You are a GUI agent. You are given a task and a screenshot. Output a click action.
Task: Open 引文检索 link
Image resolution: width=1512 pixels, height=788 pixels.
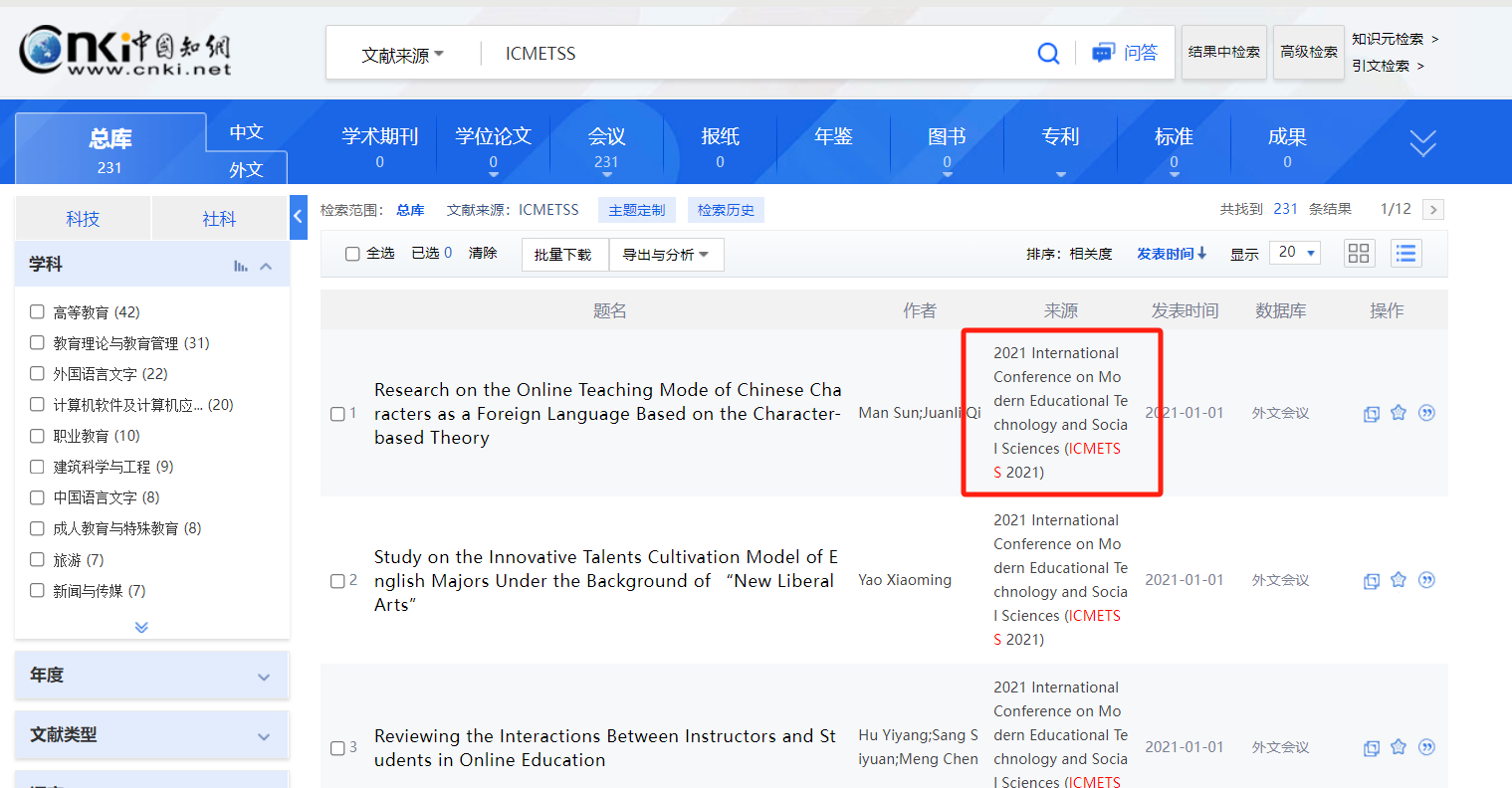[x=1388, y=66]
